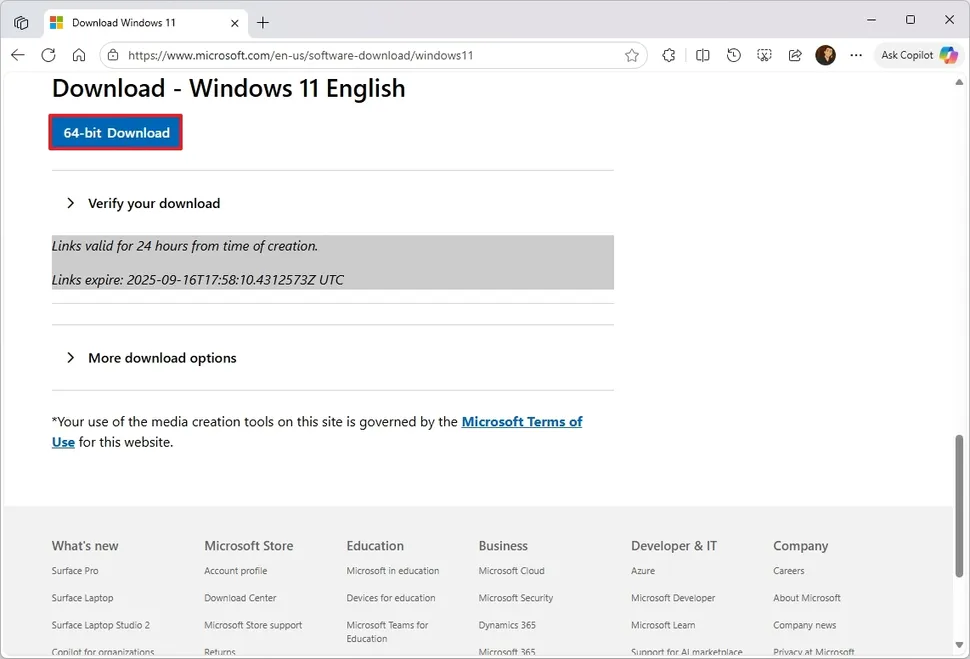This screenshot has width=970, height=659.
Task: Click the Share icon in toolbar
Action: point(795,56)
